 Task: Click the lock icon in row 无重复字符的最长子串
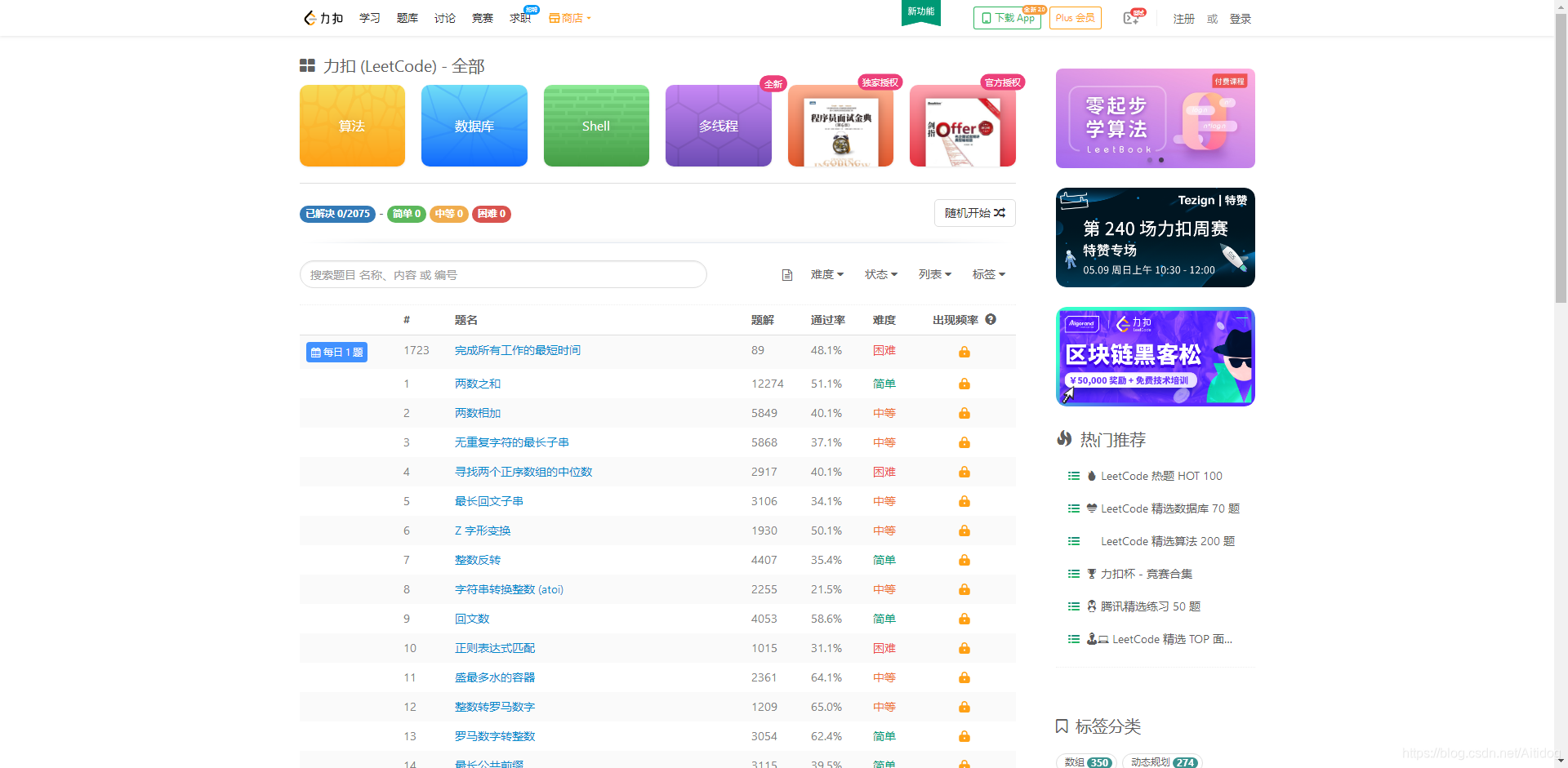(964, 442)
